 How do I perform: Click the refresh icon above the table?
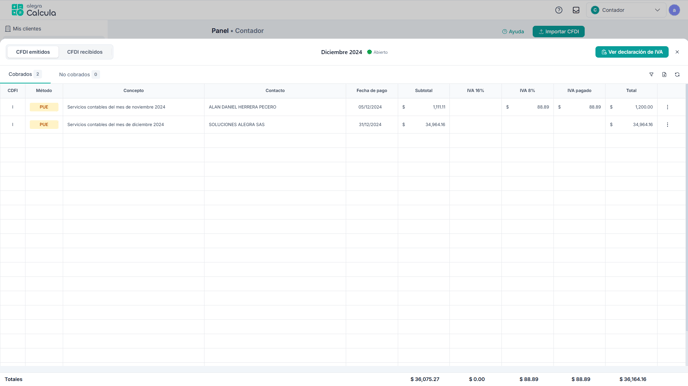point(677,75)
